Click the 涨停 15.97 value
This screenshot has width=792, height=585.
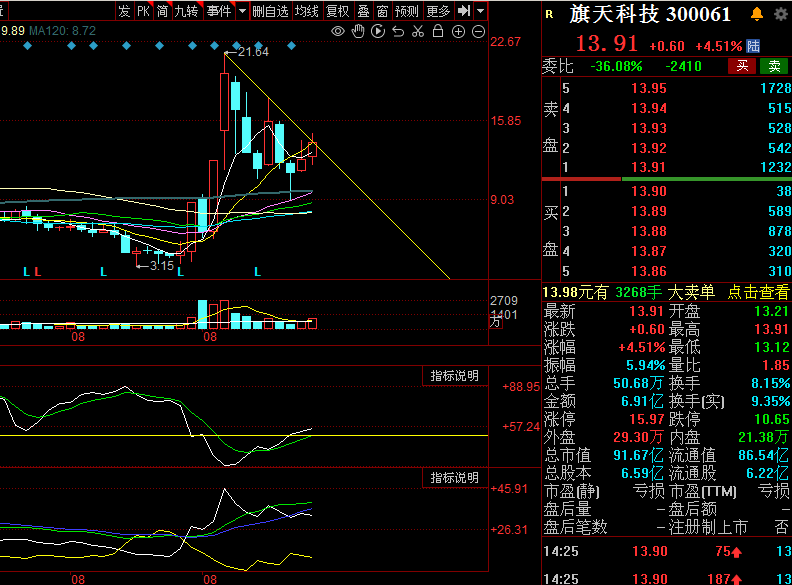pos(647,419)
